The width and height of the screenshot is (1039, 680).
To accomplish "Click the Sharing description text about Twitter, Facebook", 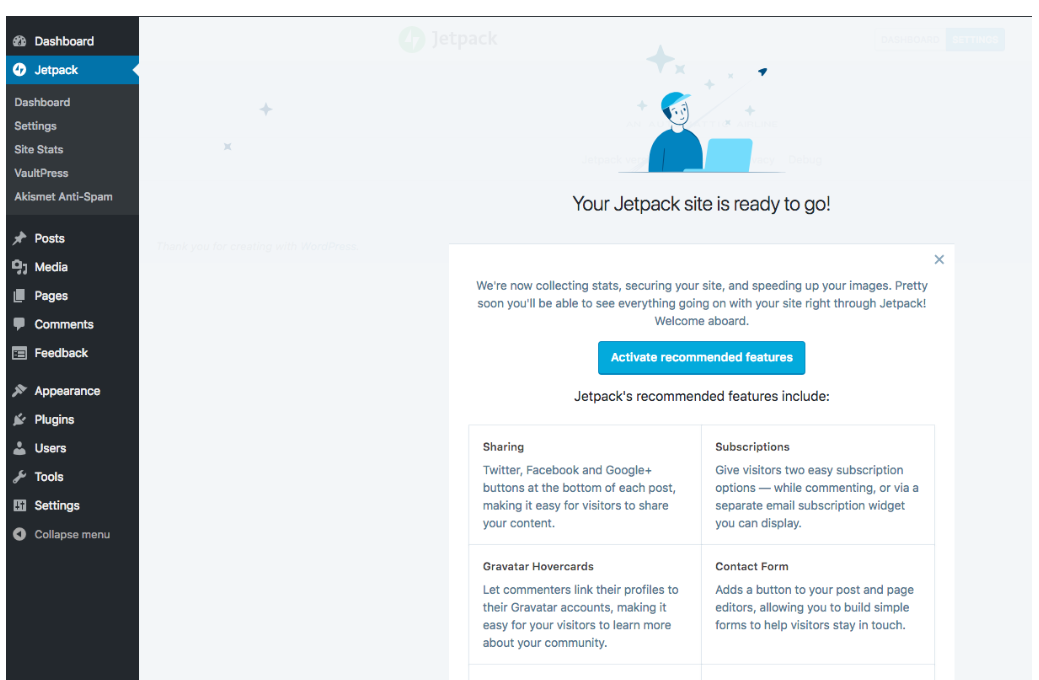I will coord(579,496).
